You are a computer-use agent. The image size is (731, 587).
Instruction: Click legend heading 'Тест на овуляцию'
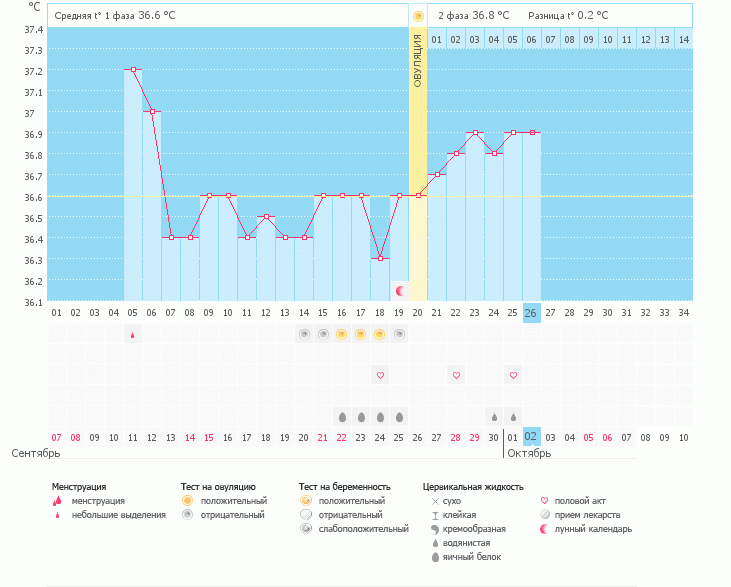click(x=218, y=487)
